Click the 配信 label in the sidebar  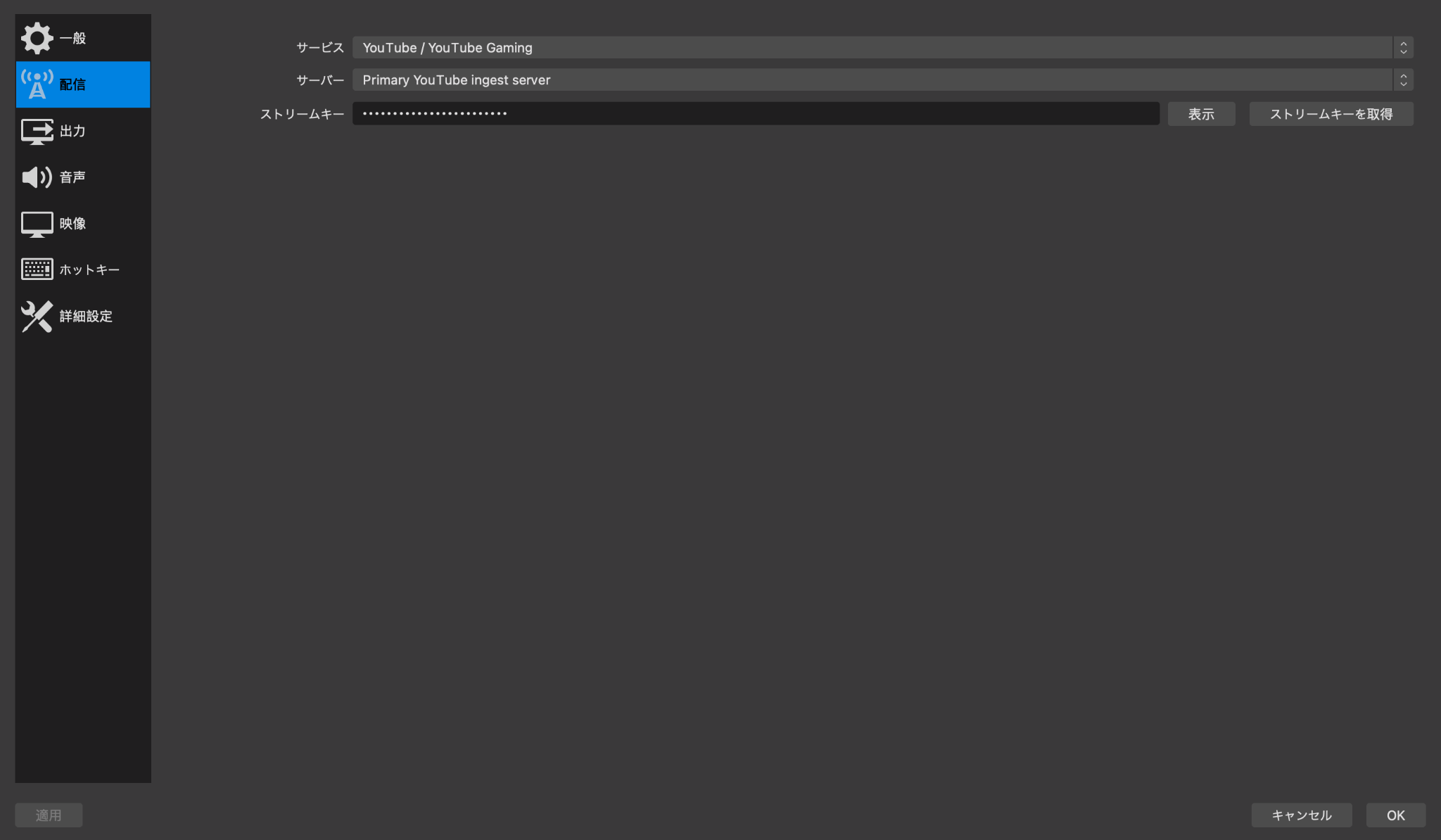pos(72,84)
